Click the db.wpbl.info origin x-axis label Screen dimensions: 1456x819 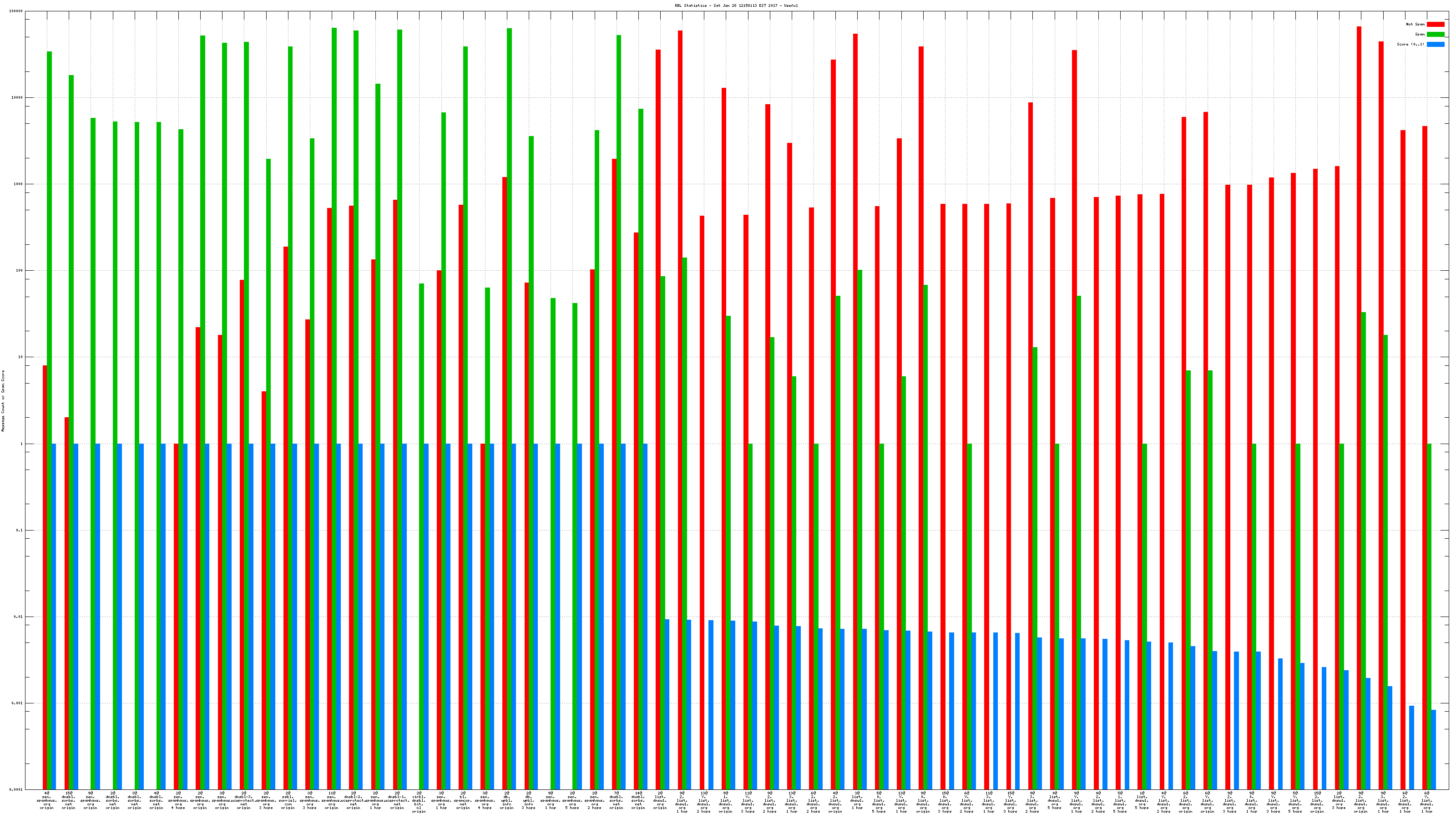pos(507,800)
